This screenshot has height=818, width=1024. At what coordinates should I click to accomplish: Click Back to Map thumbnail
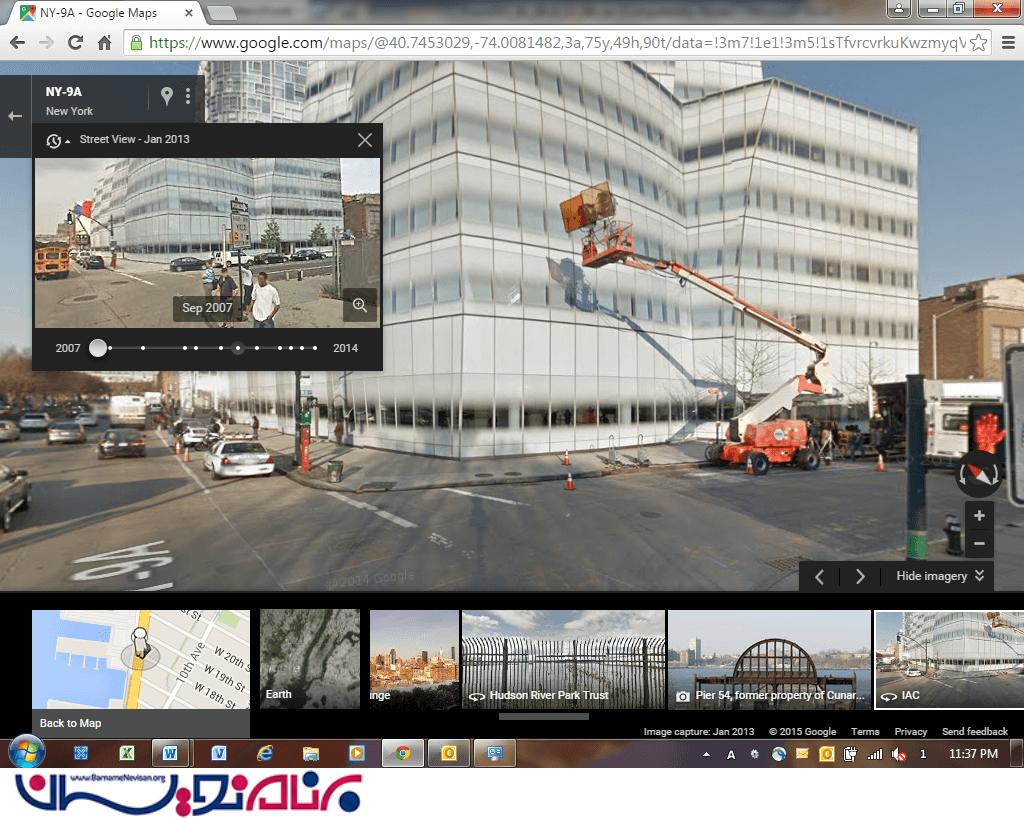tap(140, 673)
